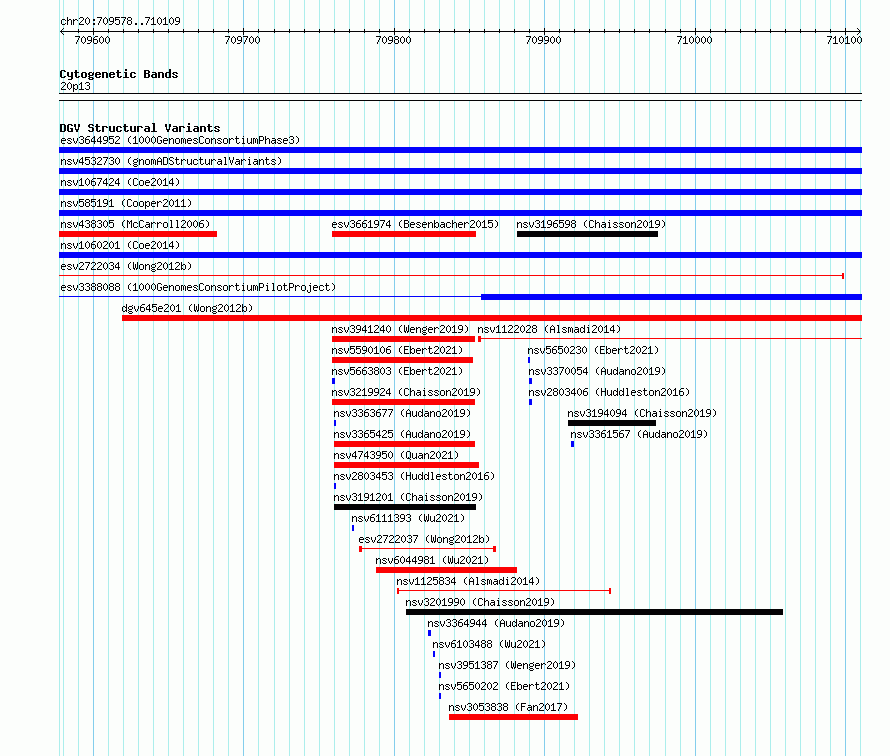Image resolution: width=890 pixels, height=756 pixels.
Task: Open the nsv1067424 (Coe2014) variant label
Action: coord(120,182)
